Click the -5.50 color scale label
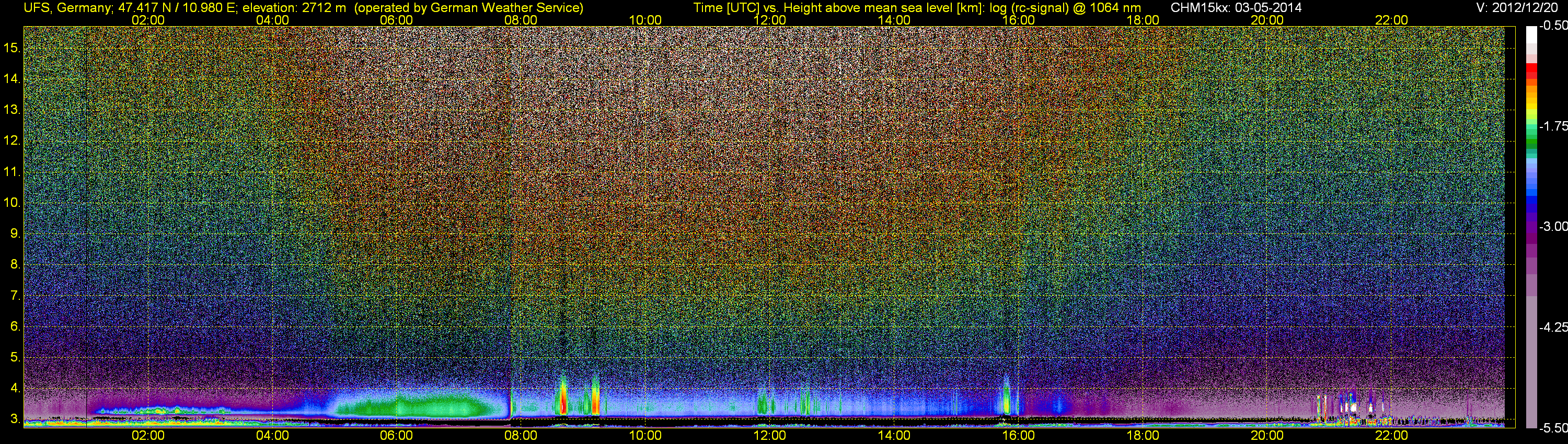 [1553, 428]
